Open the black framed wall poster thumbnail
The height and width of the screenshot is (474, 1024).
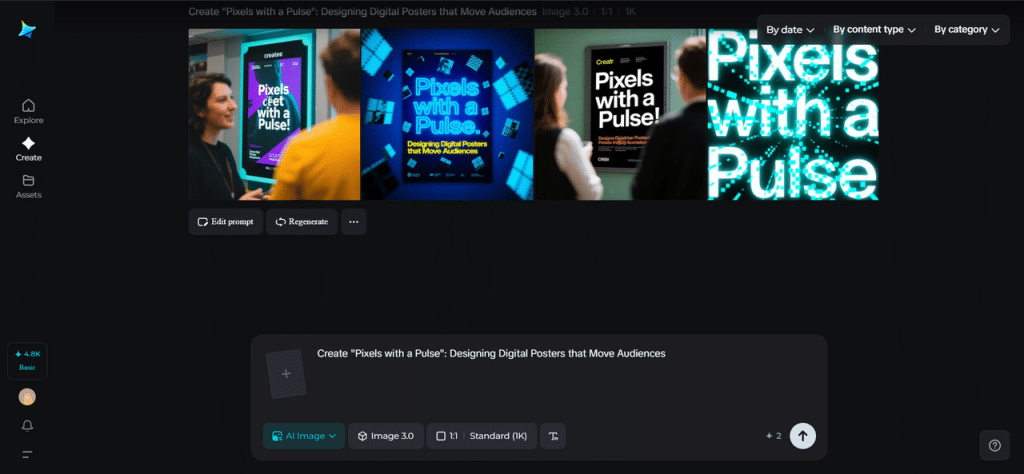click(620, 114)
